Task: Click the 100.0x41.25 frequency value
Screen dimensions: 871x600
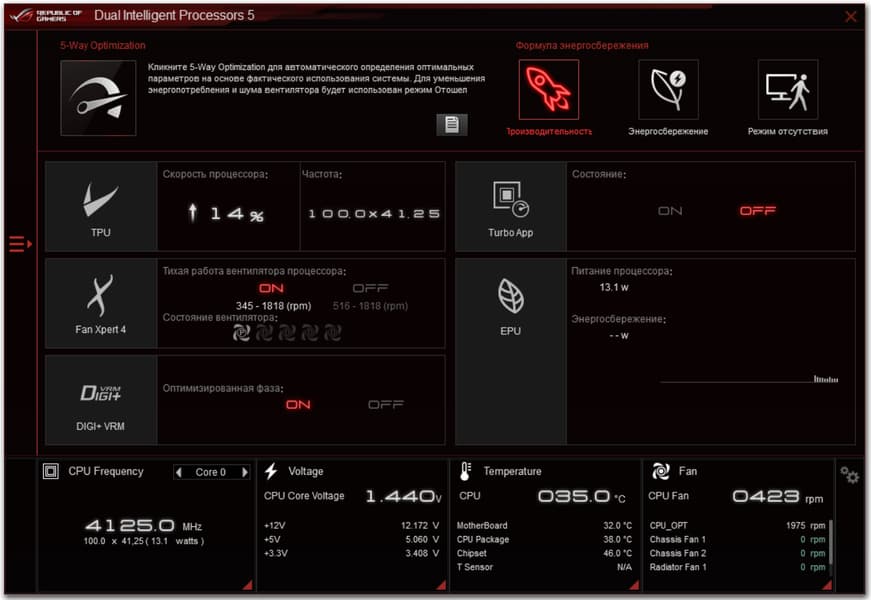Action: coord(374,214)
